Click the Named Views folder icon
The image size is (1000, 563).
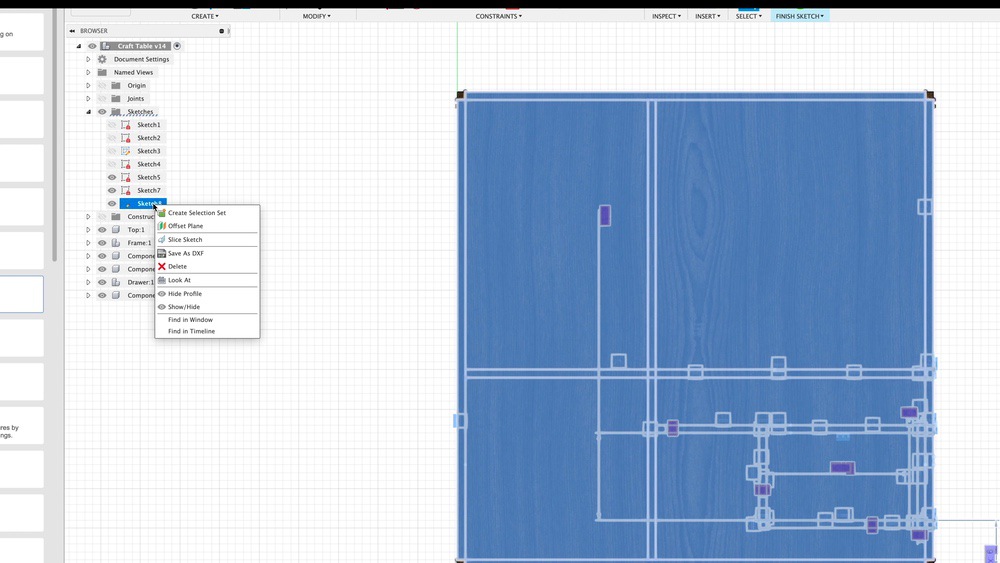point(102,72)
